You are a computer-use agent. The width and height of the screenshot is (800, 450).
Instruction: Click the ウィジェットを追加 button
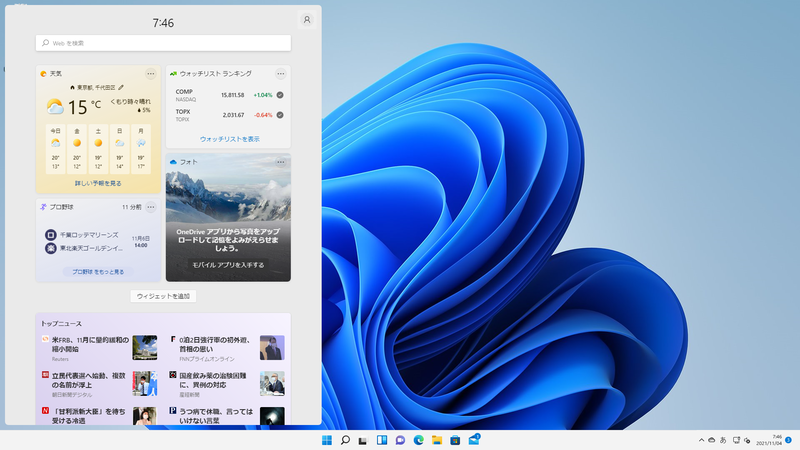click(x=163, y=296)
